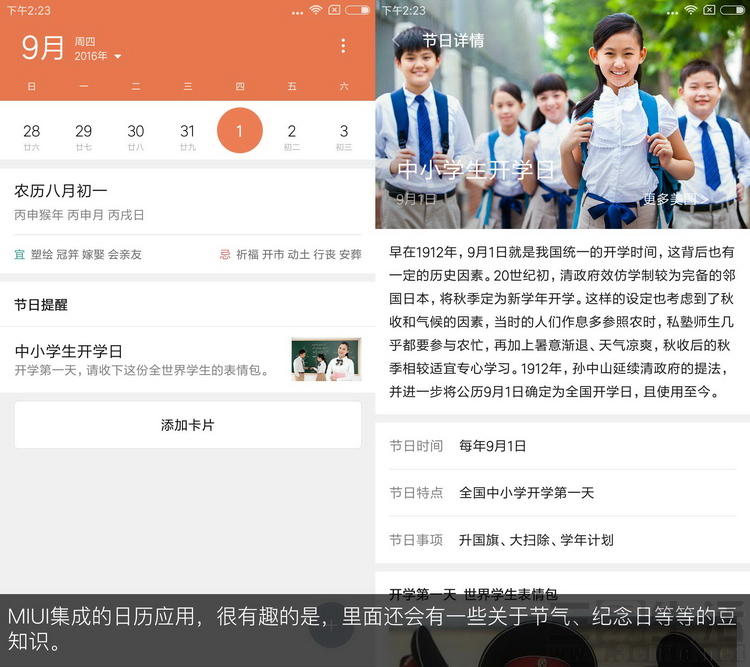The height and width of the screenshot is (667, 750).
Task: Tap the 节日提醒 section header
Action: 41,305
